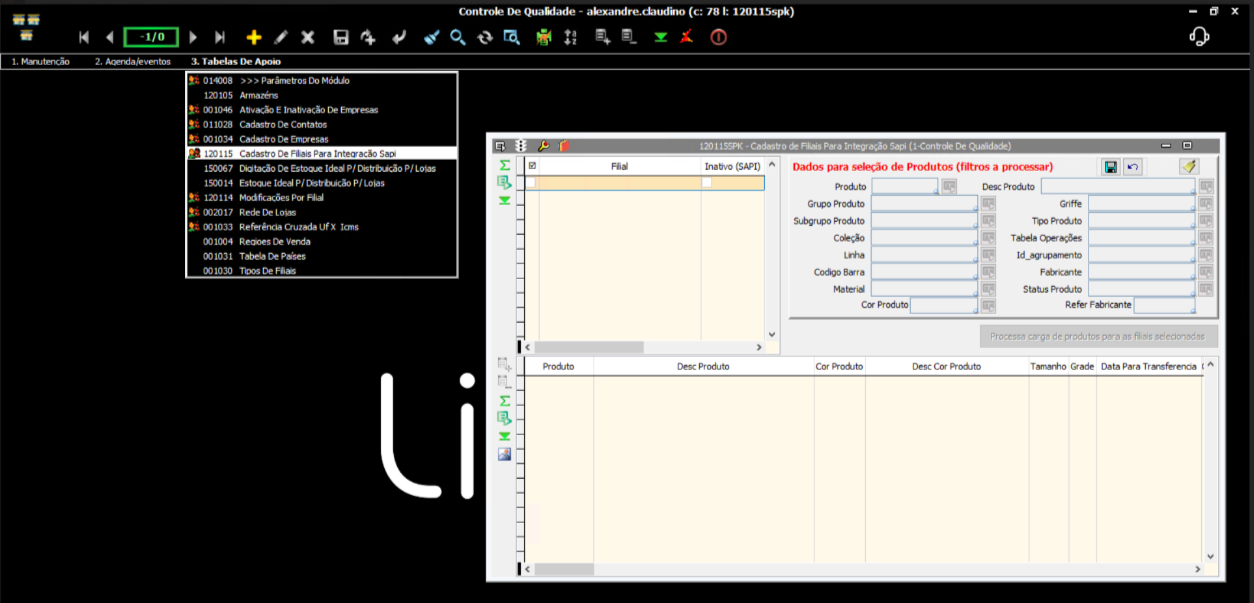Click the save icon in product filter panel
This screenshot has height=603, width=1254.
1110,167
